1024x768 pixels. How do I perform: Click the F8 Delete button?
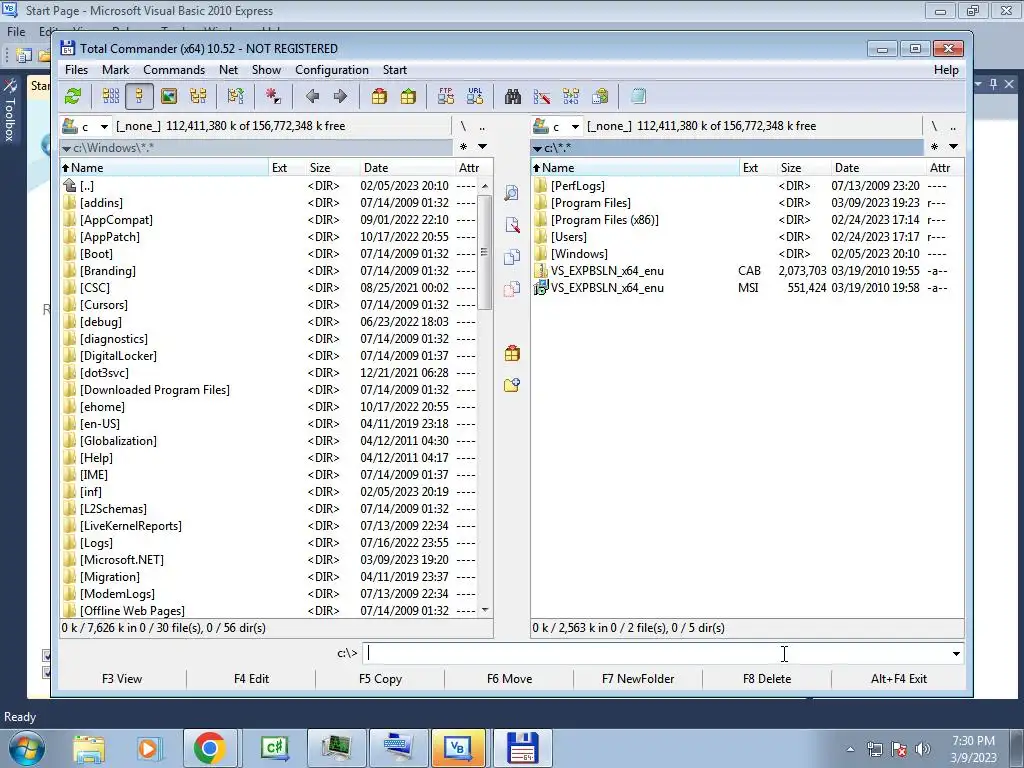click(767, 679)
